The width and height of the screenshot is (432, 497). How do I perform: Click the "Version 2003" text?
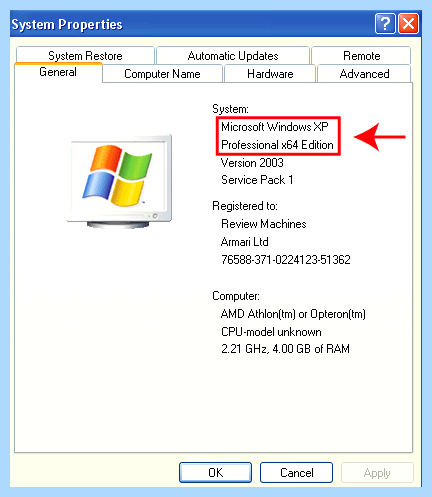252,163
